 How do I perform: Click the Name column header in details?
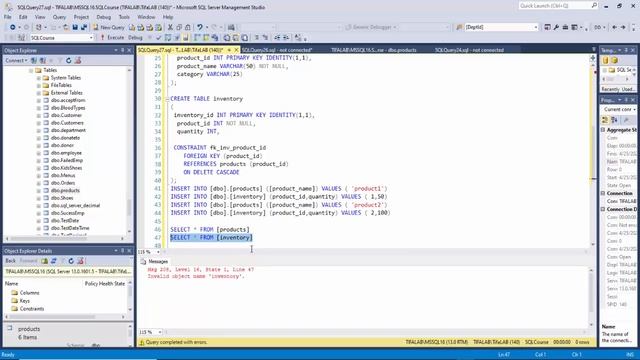pos(11,283)
